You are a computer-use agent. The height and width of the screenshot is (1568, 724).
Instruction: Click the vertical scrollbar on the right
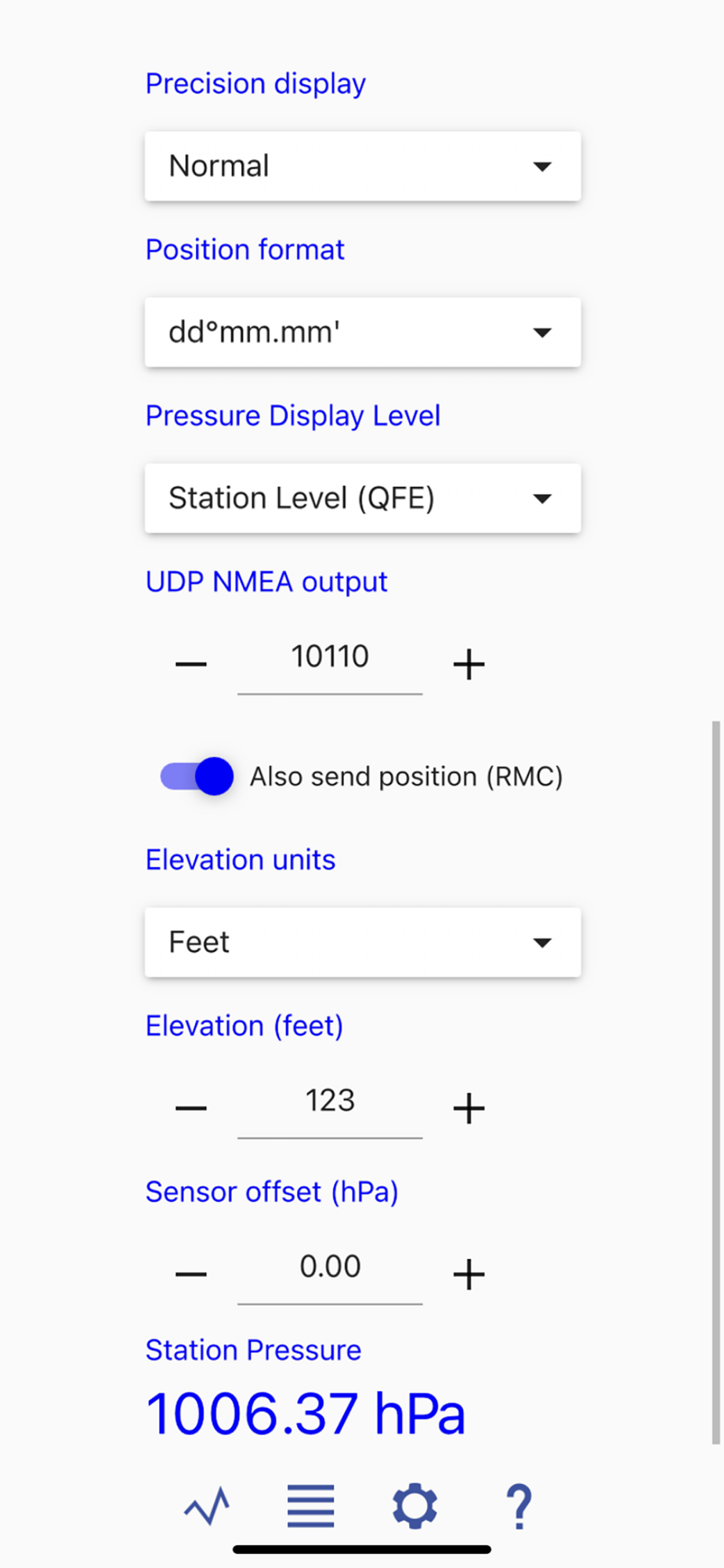[x=715, y=1082]
